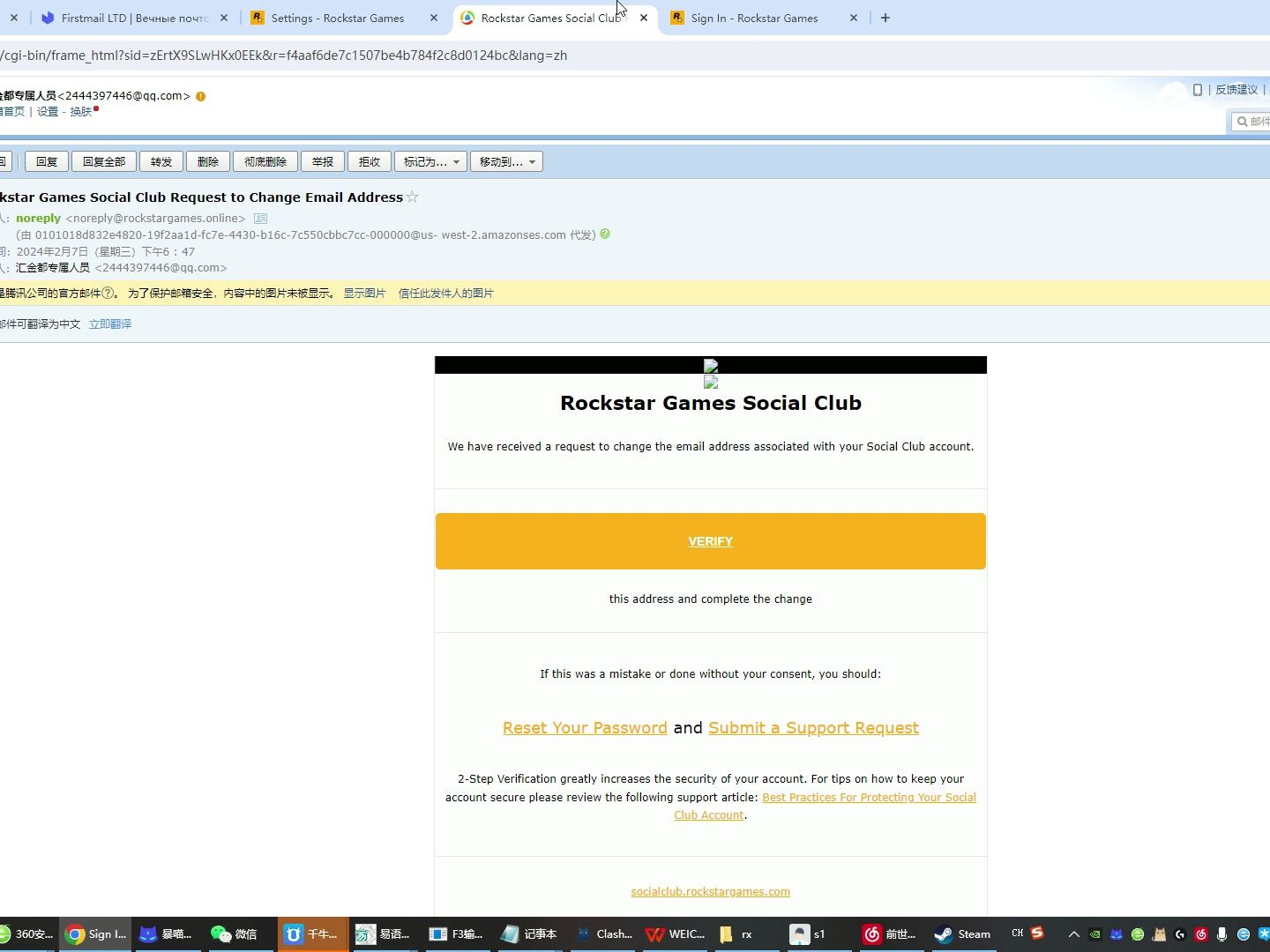
Task: Open 移动到 move-to dropdown
Action: coord(506,162)
